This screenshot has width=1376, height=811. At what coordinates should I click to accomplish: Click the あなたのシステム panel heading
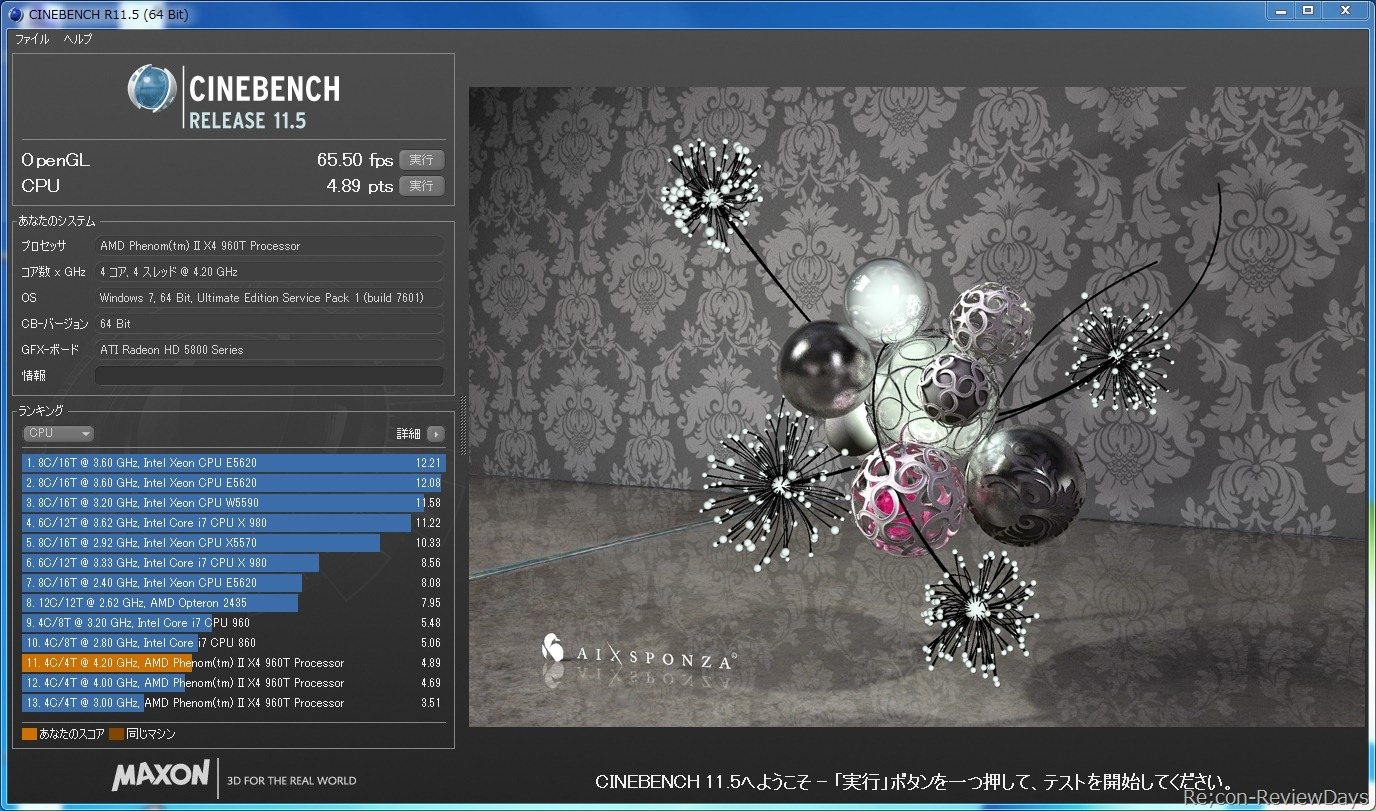coord(57,221)
